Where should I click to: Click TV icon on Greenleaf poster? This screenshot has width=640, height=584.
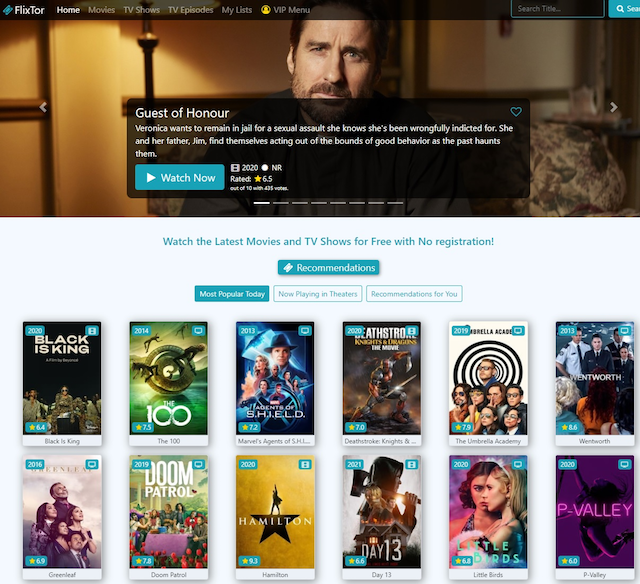tap(92, 464)
